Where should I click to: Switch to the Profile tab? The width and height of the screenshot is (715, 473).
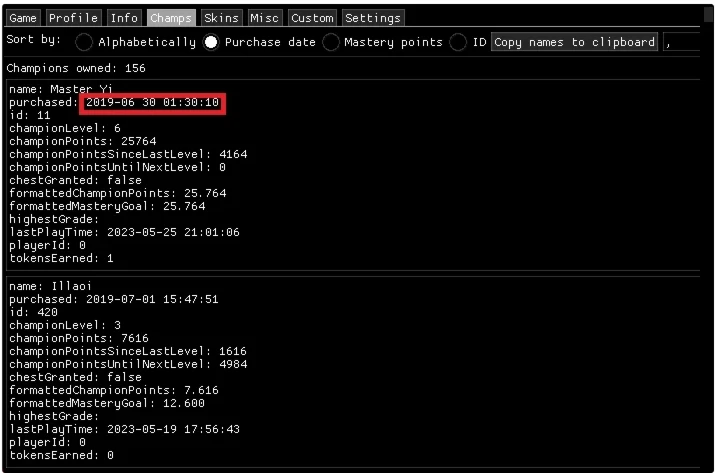(74, 18)
